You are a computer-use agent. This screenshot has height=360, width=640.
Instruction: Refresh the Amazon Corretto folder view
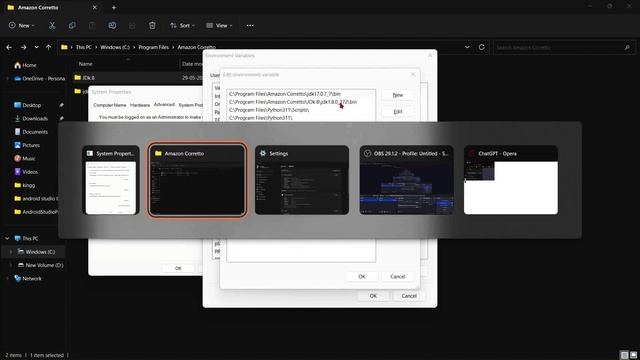482,47
